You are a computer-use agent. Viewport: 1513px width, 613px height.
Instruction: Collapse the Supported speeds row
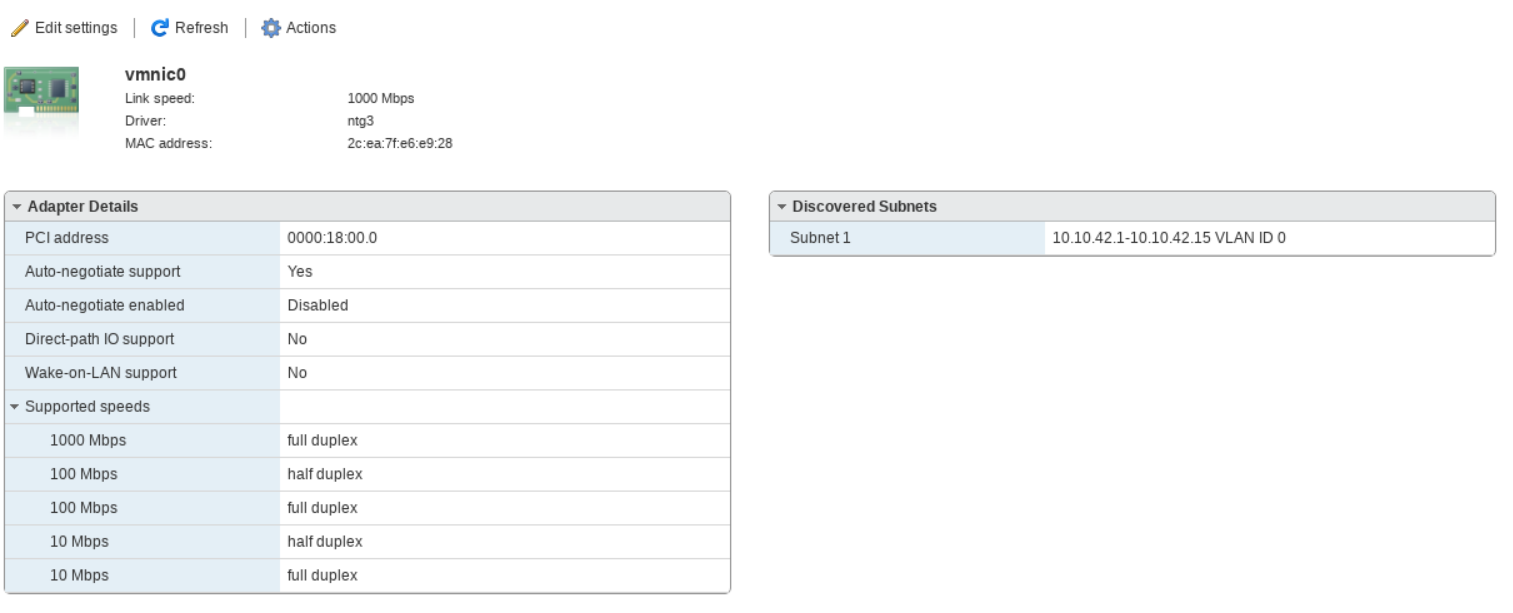15,407
